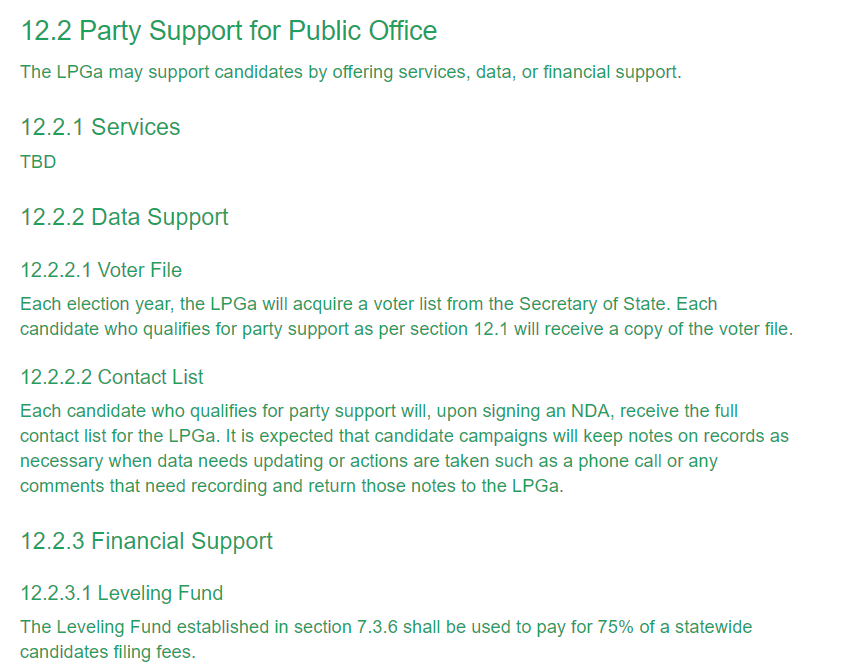844x672 pixels.
Task: Select the 12.2.2.1 Voter File subheading
Action: tap(101, 270)
